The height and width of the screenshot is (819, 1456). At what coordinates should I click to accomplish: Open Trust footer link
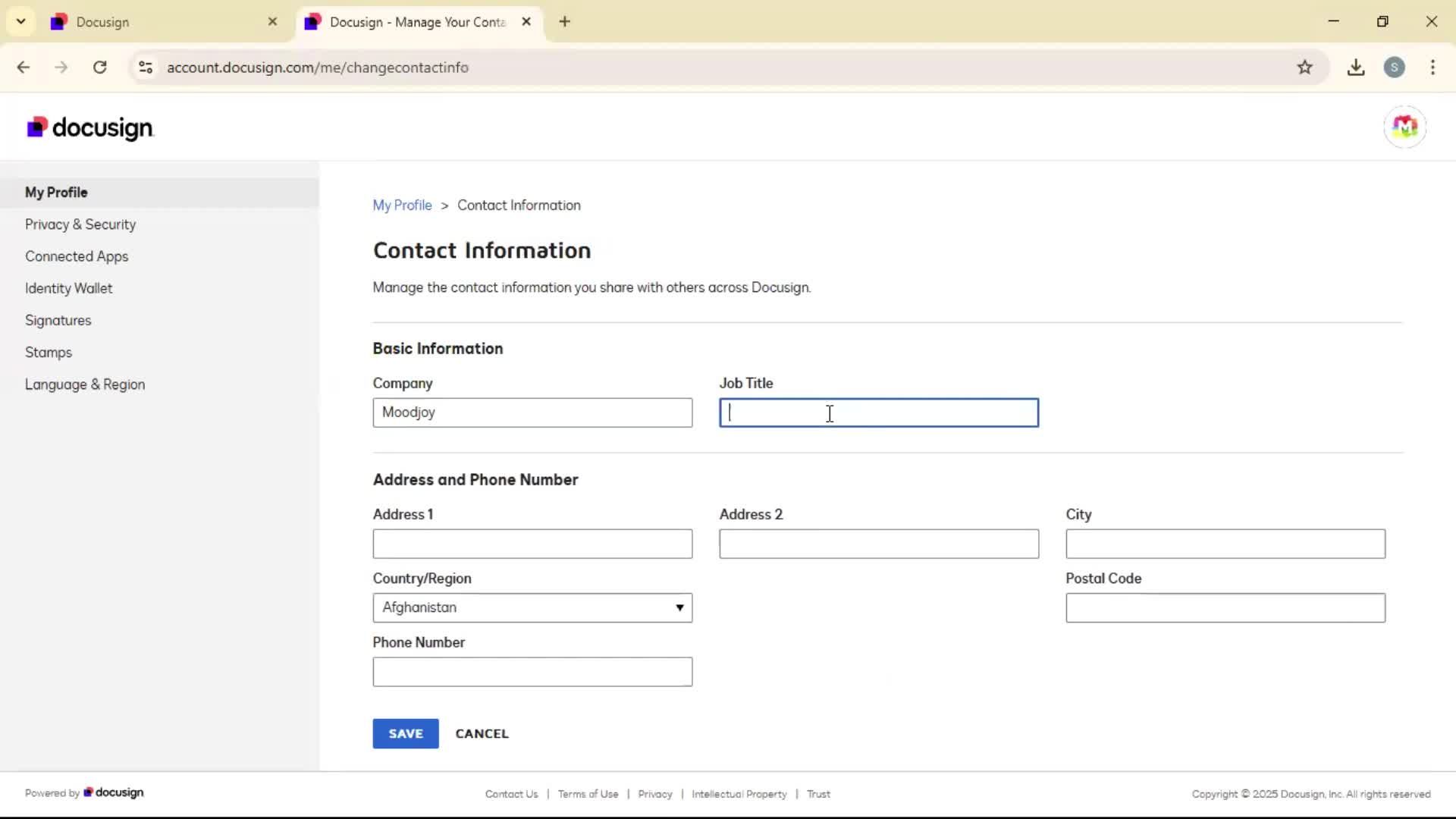818,794
